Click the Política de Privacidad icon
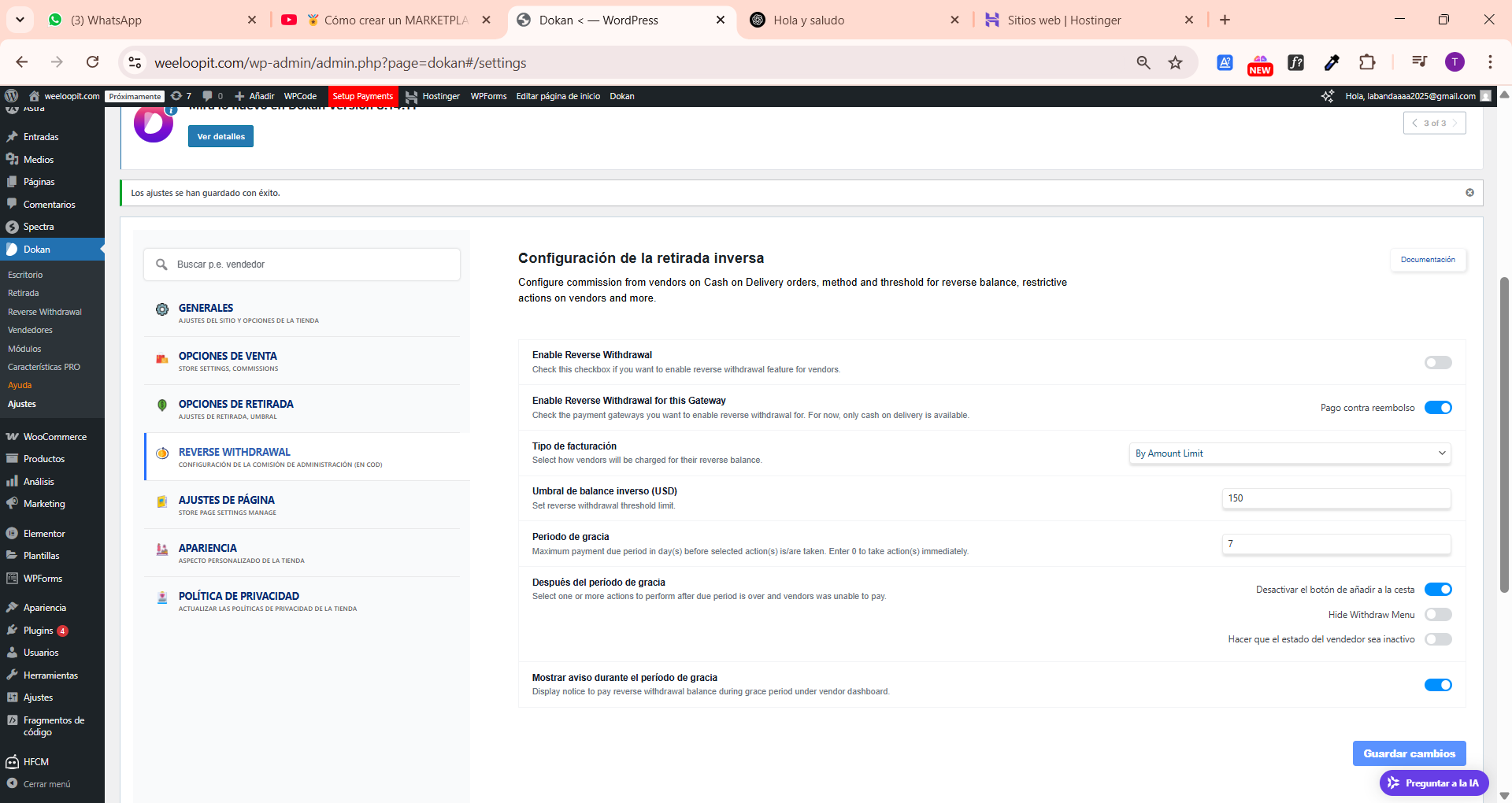Screen dimensions: 1512x803 pos(162,598)
